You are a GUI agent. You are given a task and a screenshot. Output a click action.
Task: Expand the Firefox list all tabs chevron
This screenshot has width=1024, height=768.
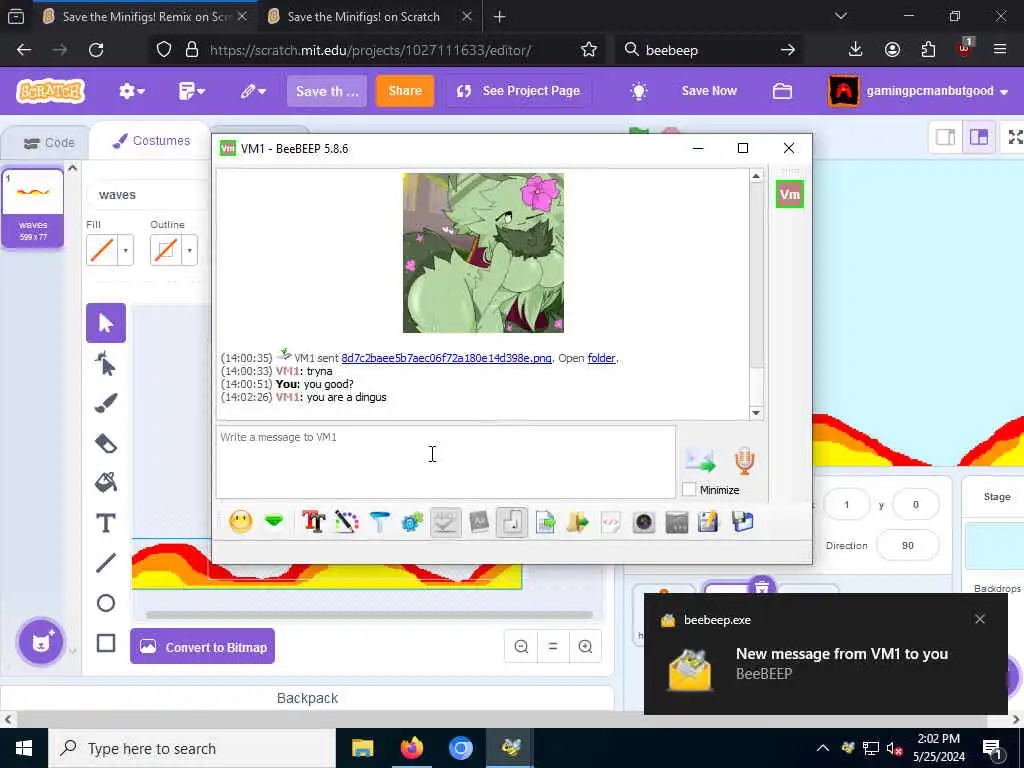[840, 16]
